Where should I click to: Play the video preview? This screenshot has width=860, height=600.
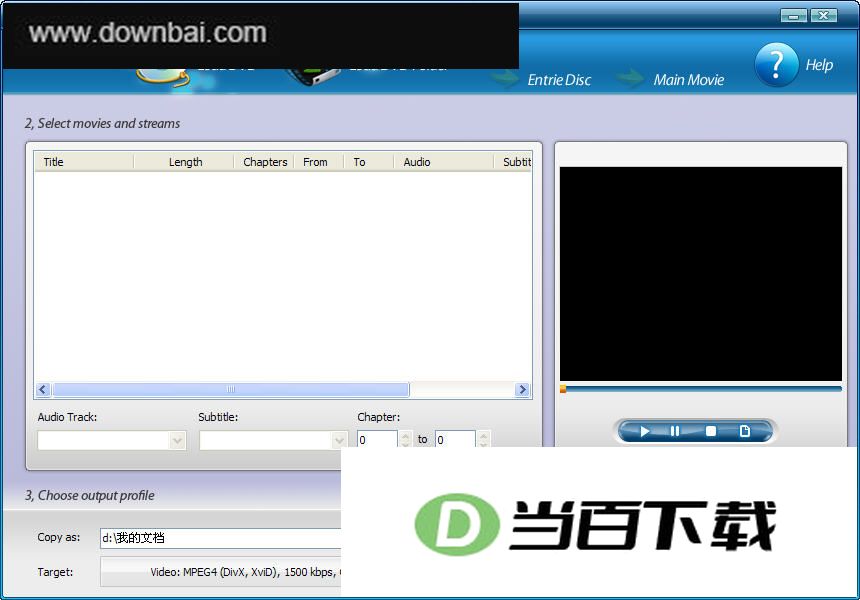pos(644,432)
